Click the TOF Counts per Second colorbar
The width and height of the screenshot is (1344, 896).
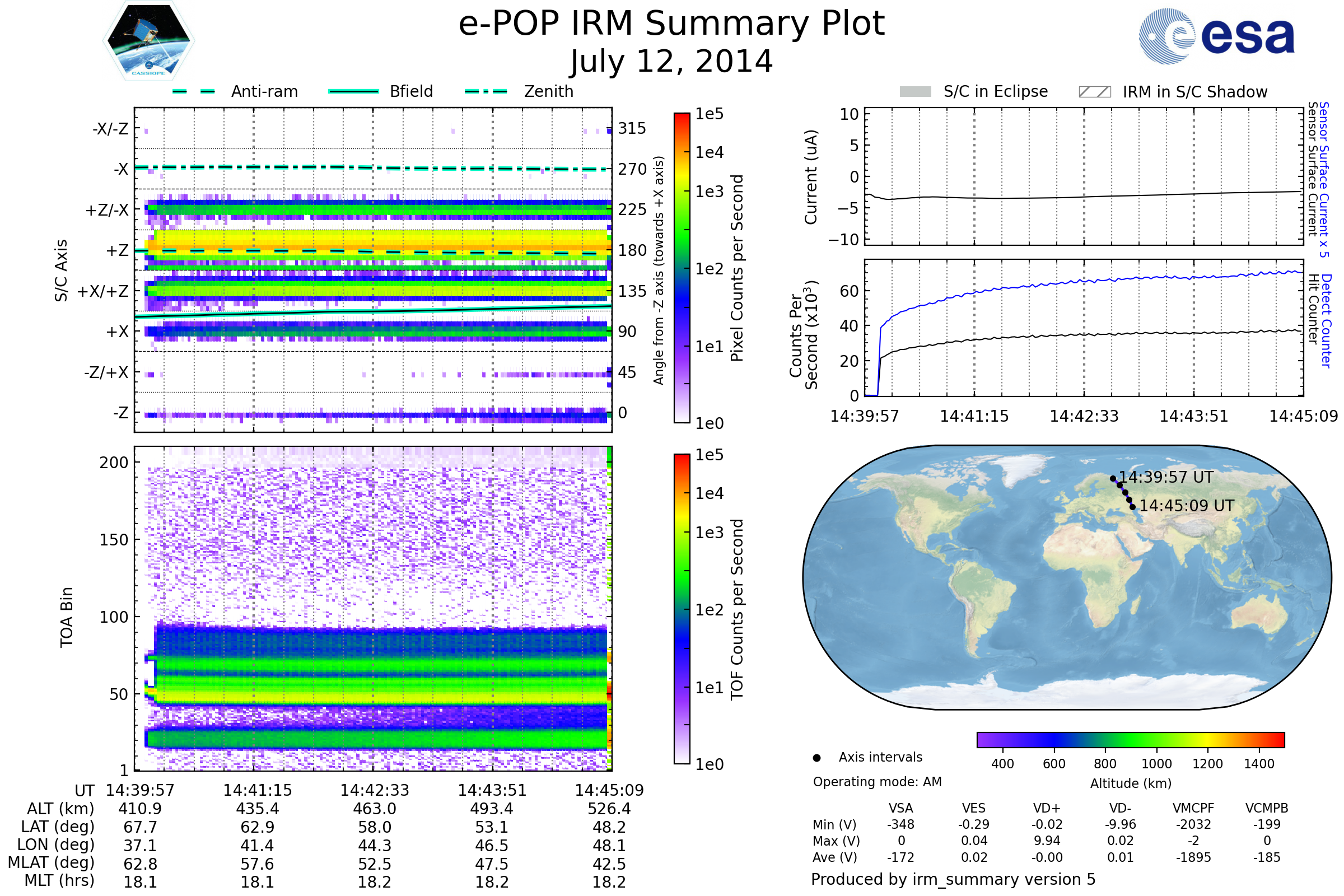[682, 609]
